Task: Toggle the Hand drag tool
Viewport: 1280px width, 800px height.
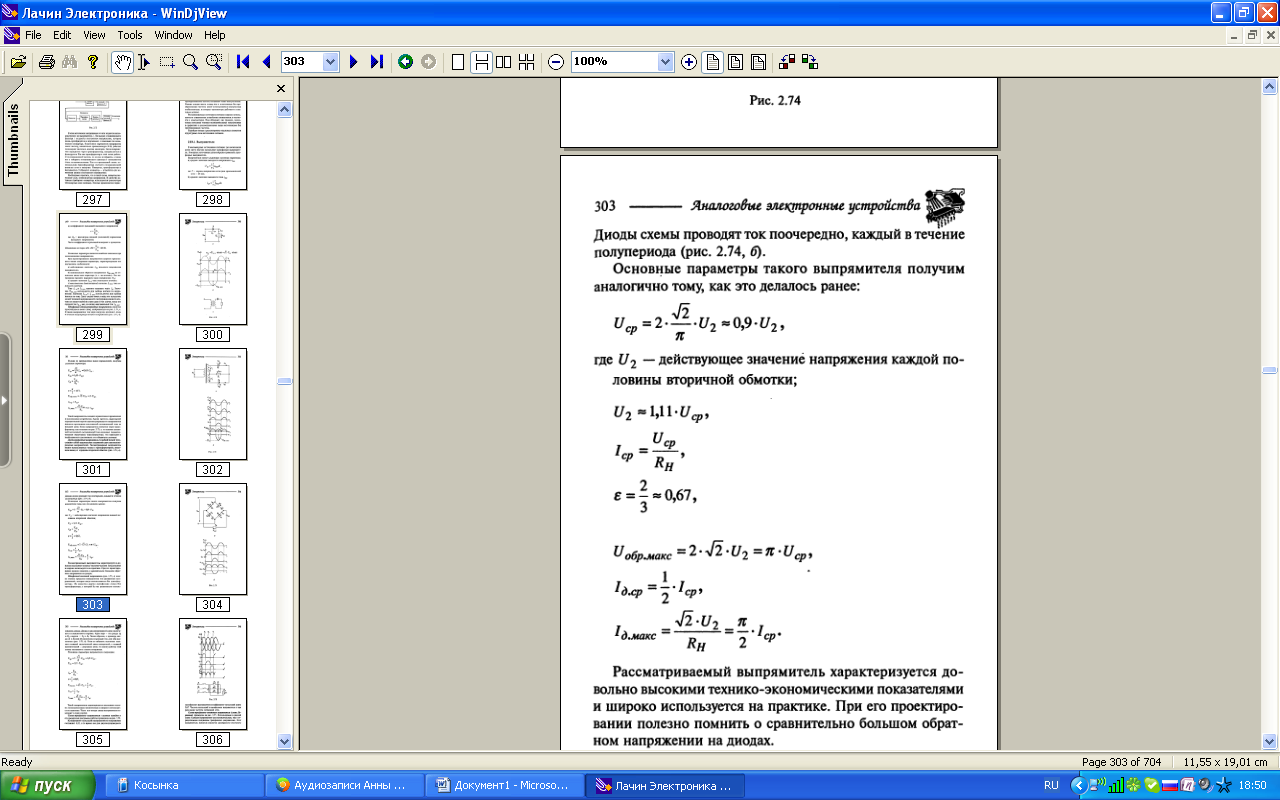Action: click(x=122, y=62)
